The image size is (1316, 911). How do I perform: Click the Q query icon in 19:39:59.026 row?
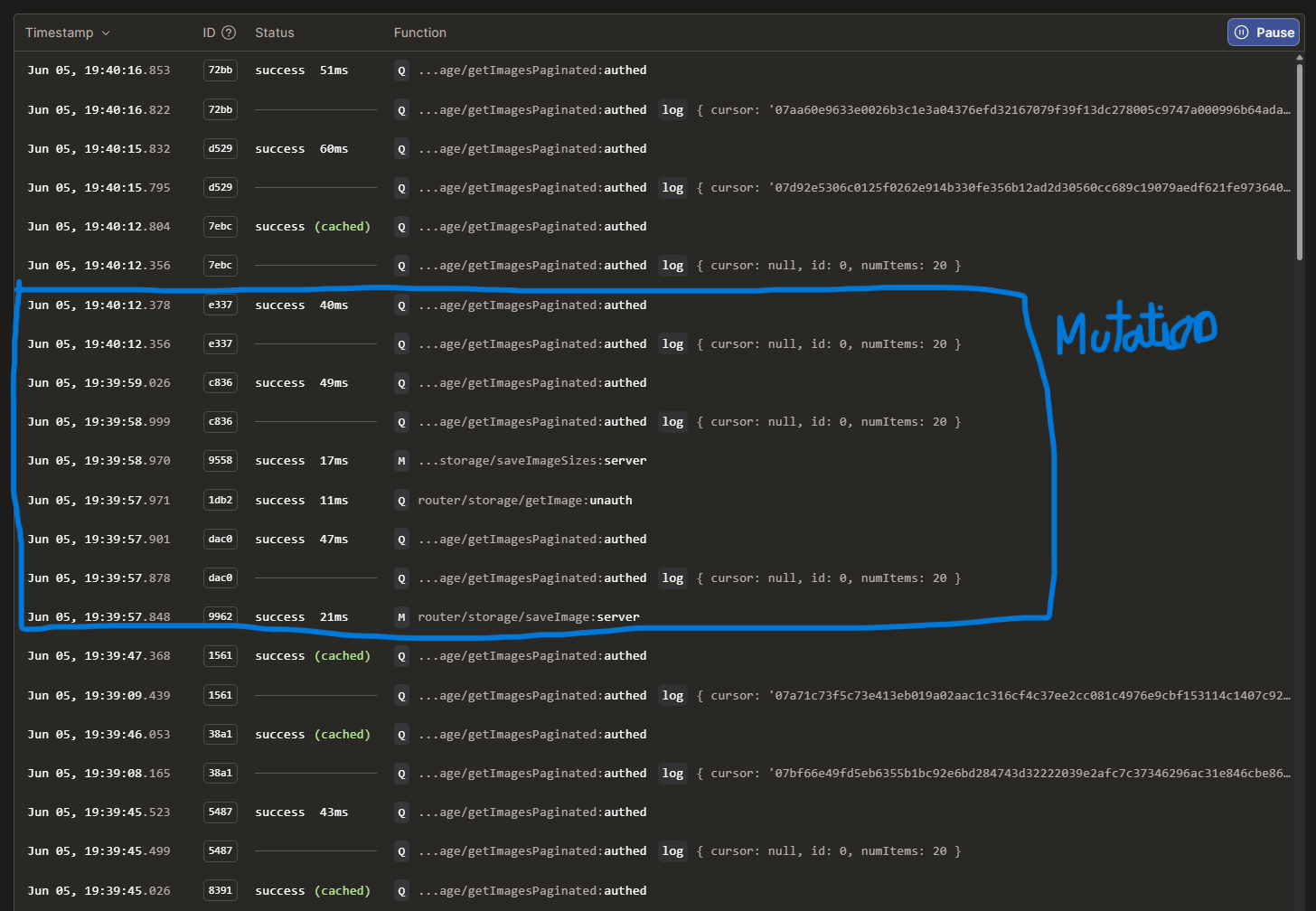coord(401,383)
